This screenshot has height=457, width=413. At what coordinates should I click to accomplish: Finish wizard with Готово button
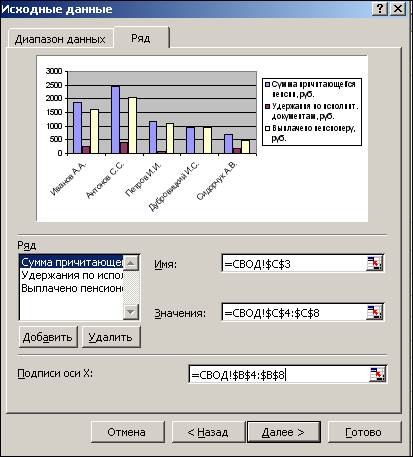[x=364, y=432]
